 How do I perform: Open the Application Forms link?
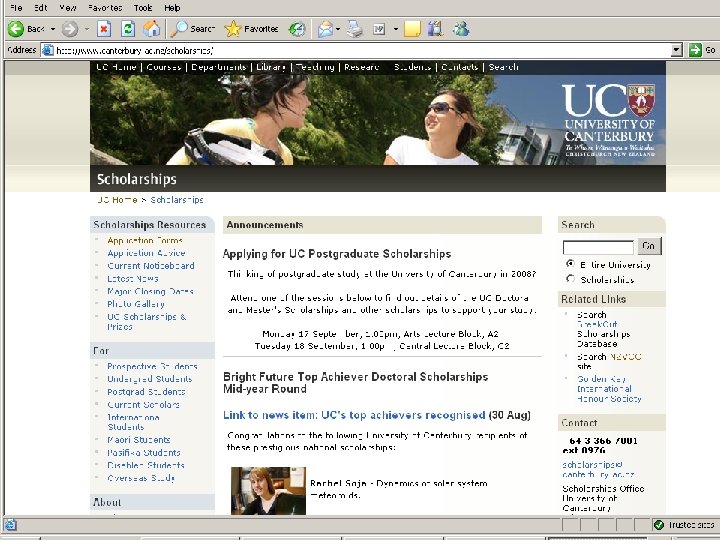(x=145, y=240)
